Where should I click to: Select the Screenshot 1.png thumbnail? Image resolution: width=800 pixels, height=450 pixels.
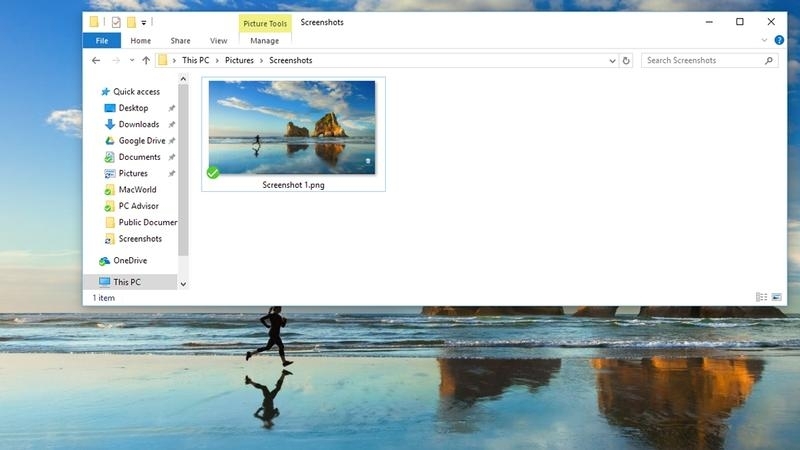tap(292, 127)
